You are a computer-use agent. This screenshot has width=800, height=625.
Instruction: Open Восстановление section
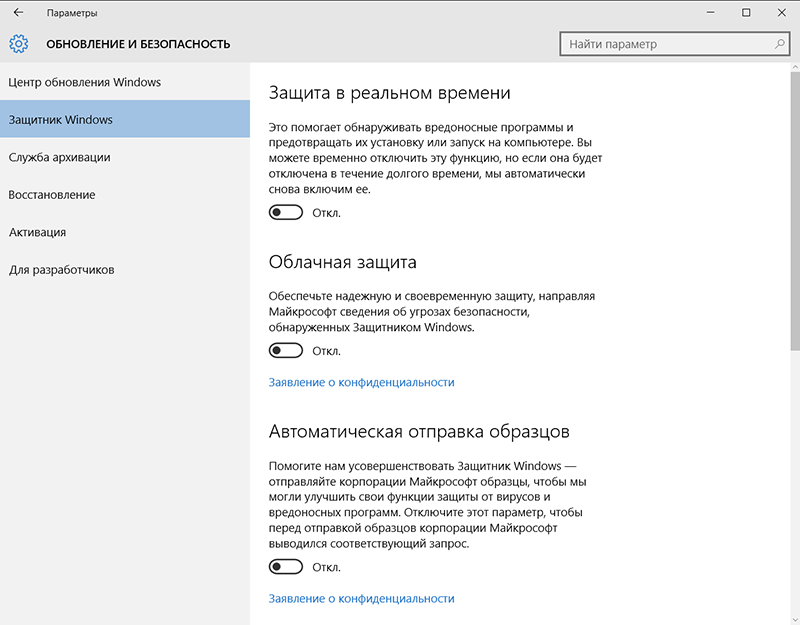(125, 194)
